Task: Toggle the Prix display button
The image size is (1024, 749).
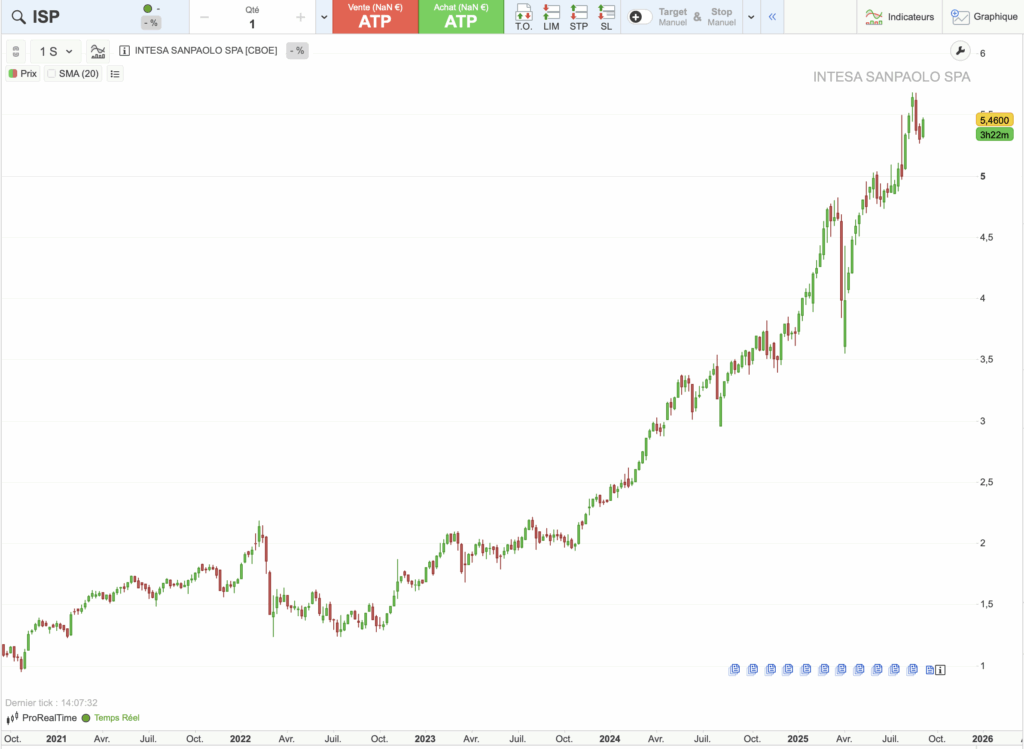Action: point(22,73)
